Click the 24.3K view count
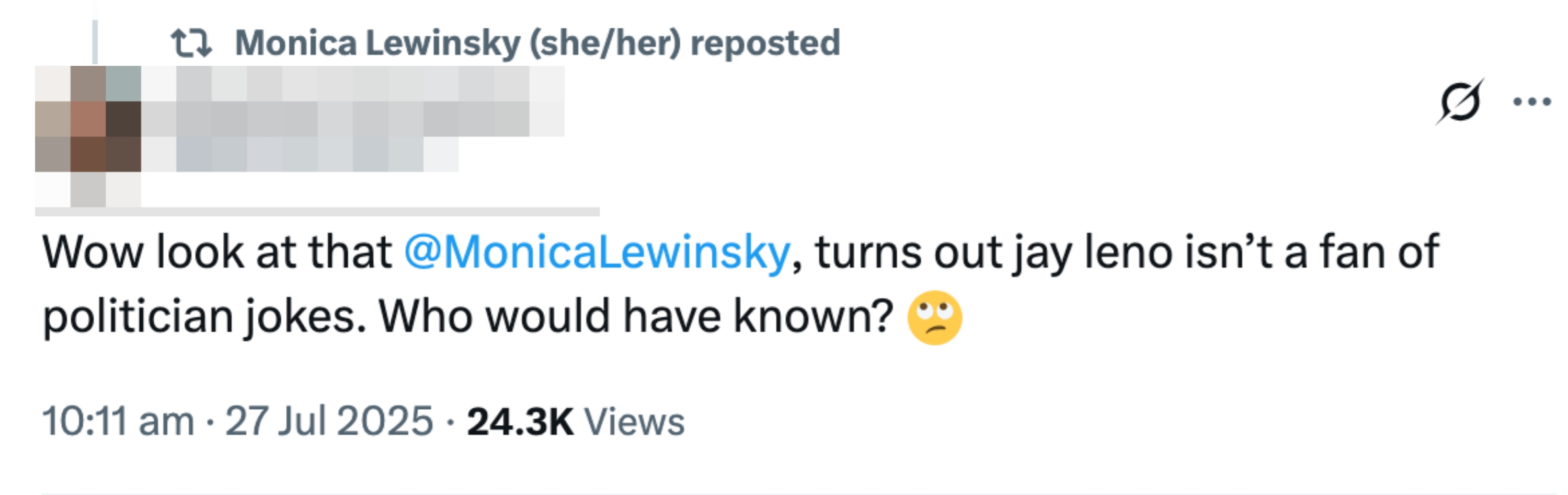This screenshot has height=495, width=1568. (520, 421)
